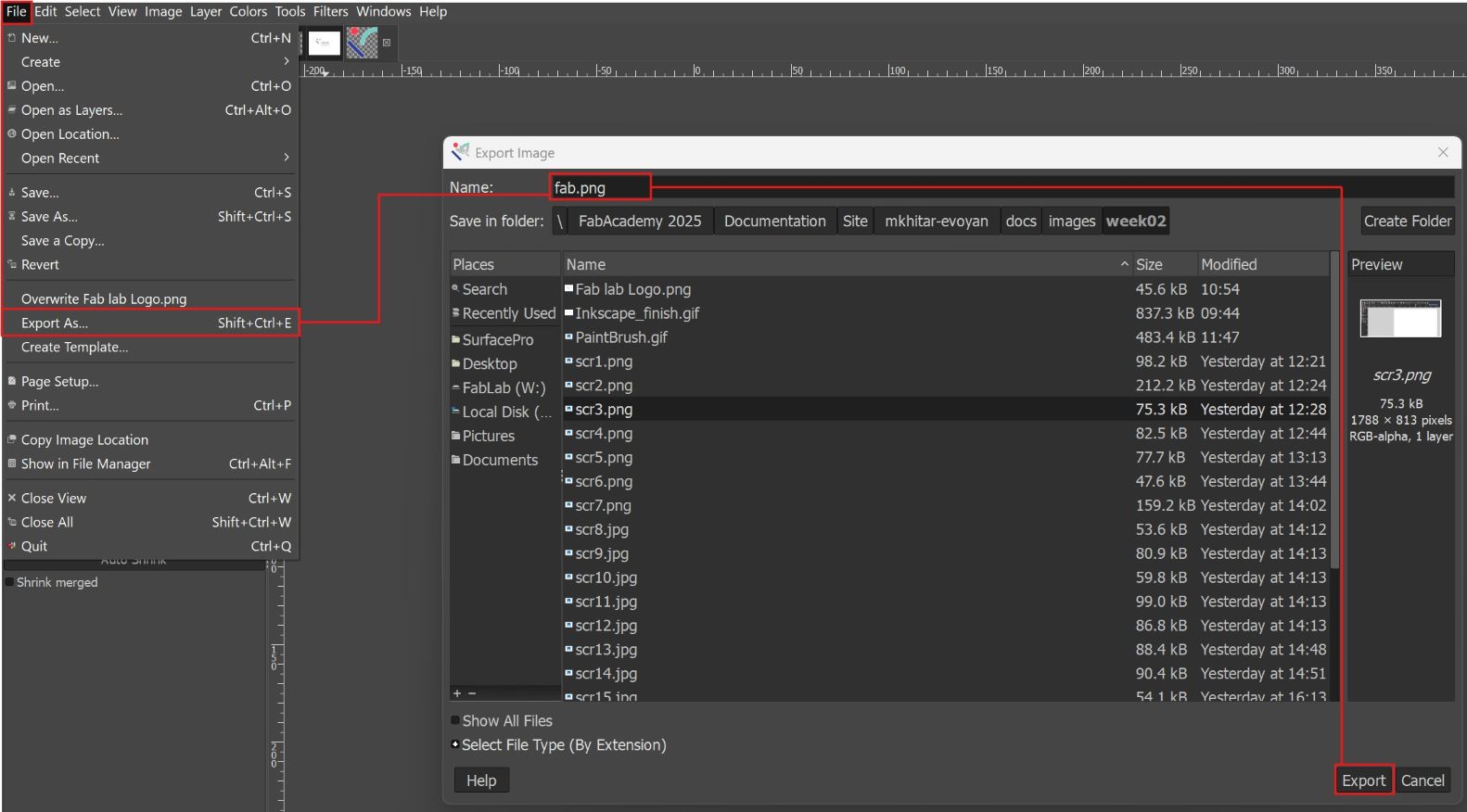This screenshot has height=812, width=1467.
Task: Click Save As… menu entry
Action: point(150,216)
